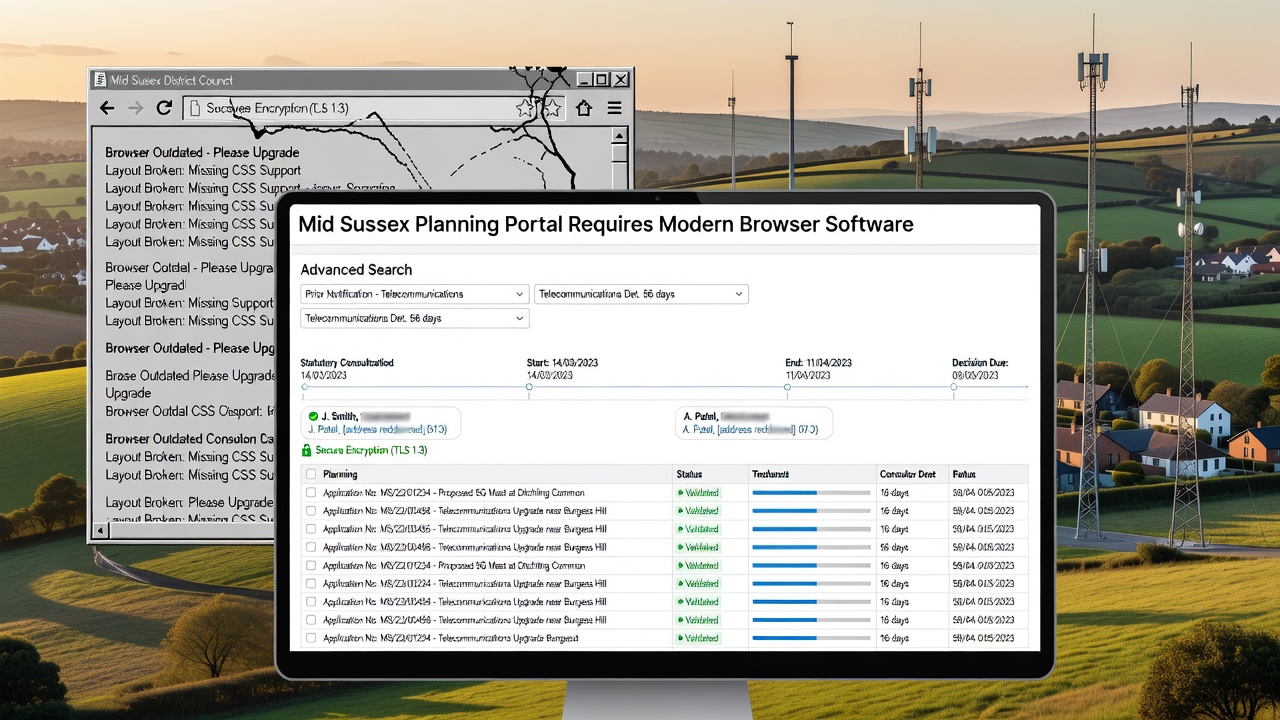Click the scroll-left arrow at the old browser bottom
The image size is (1280, 720).
100,529
